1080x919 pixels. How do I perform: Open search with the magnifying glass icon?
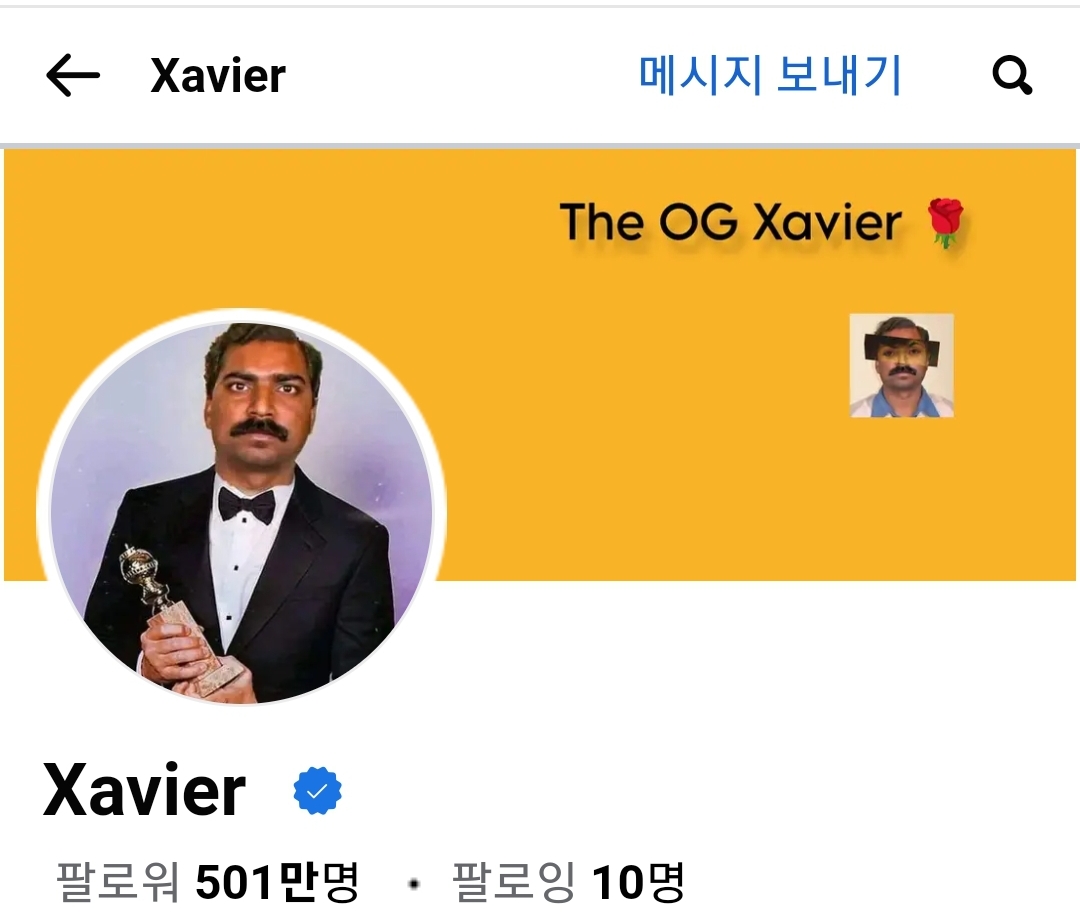pyautogui.click(x=1012, y=75)
